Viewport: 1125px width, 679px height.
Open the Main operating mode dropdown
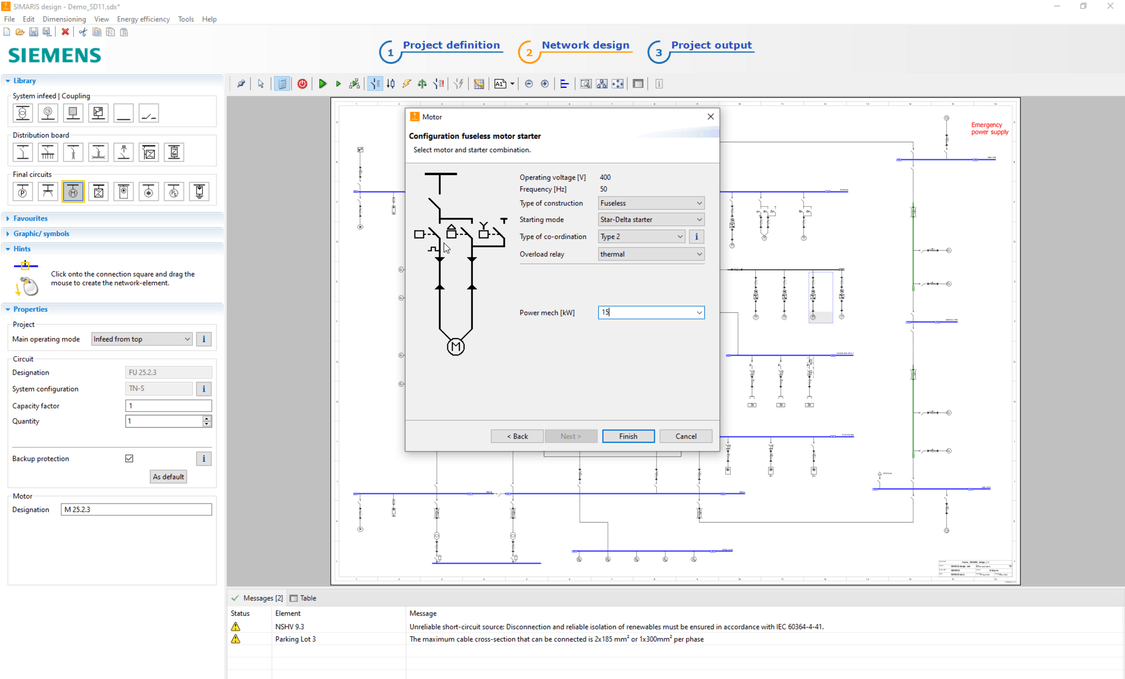point(141,339)
